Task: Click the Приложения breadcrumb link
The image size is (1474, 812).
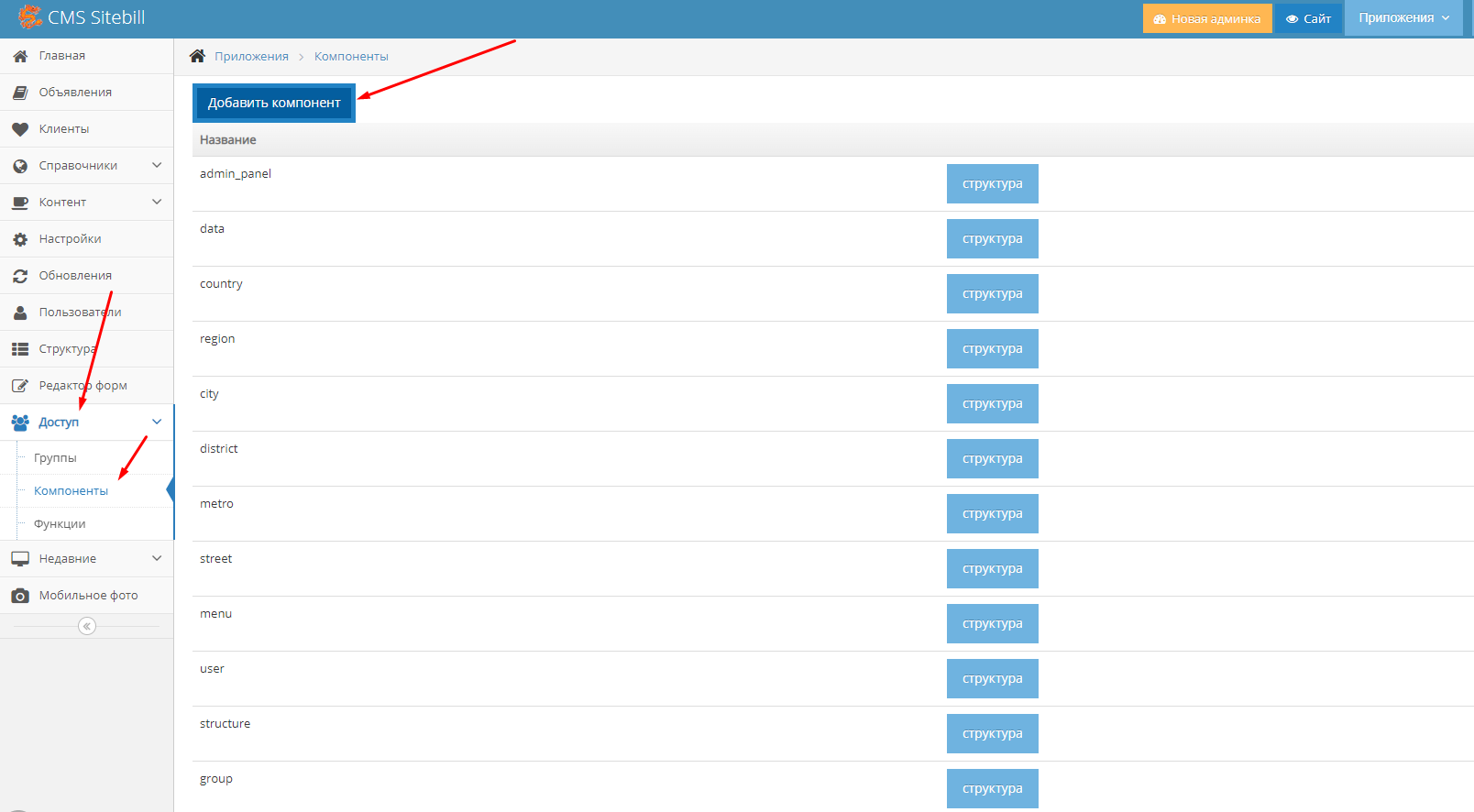Action: coord(251,57)
